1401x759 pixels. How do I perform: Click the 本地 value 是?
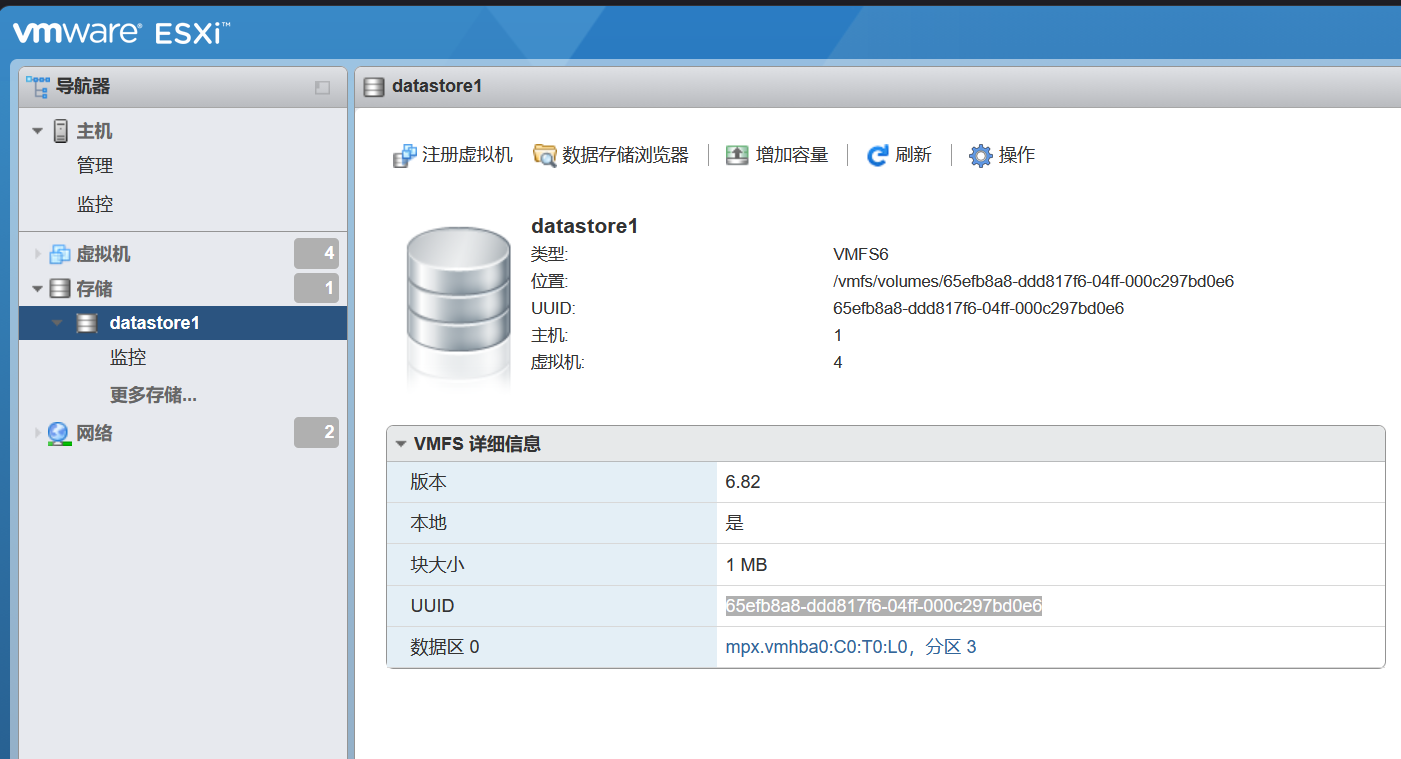735,523
